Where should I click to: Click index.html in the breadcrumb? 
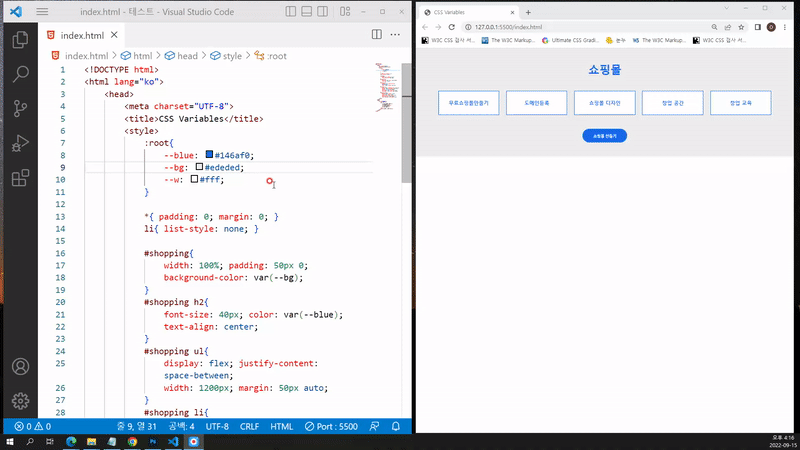[86, 56]
